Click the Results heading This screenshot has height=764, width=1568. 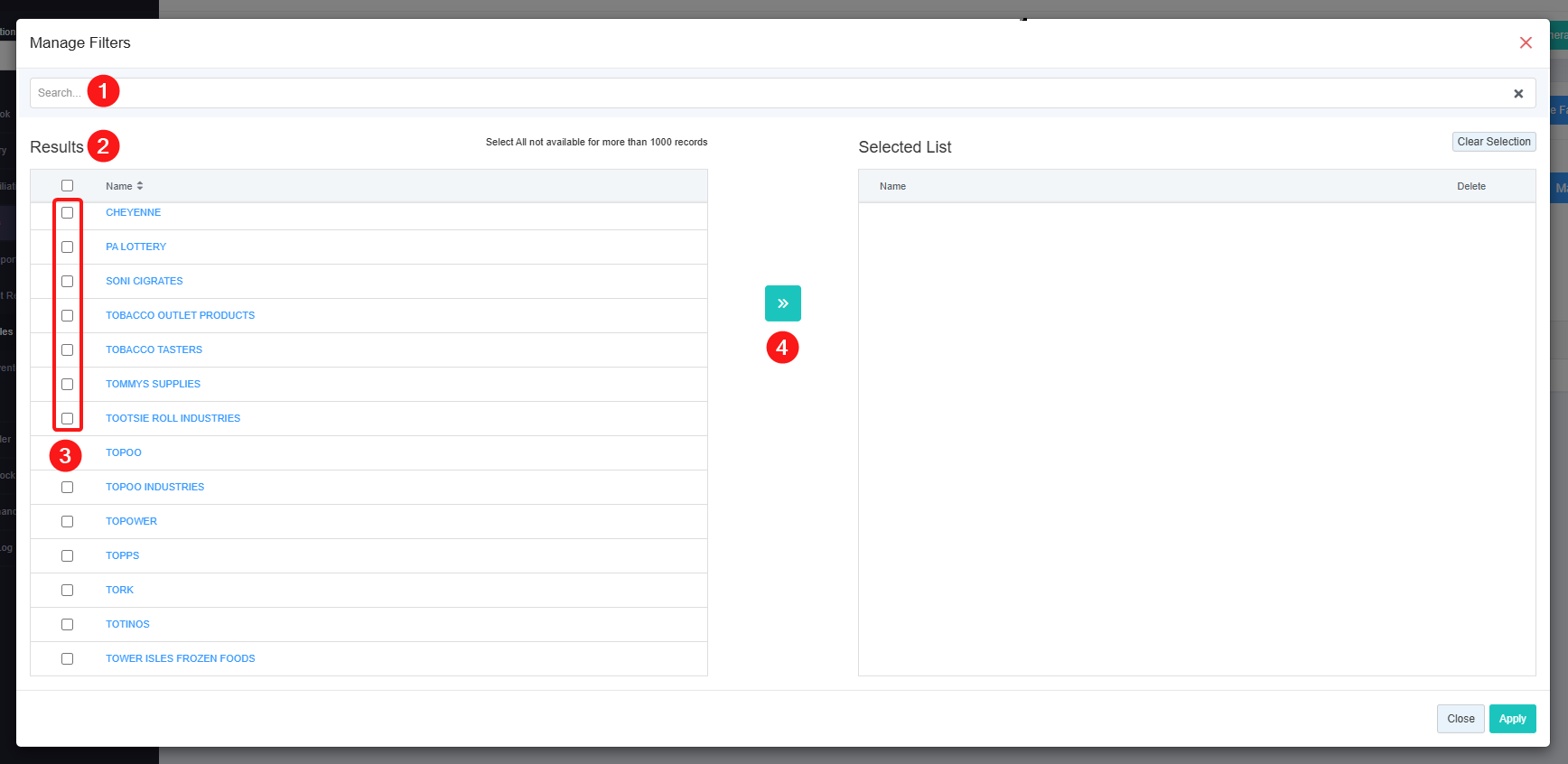pyautogui.click(x=57, y=147)
